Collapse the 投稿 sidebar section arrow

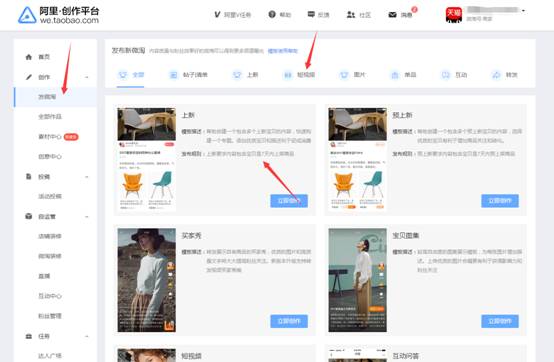(87, 177)
